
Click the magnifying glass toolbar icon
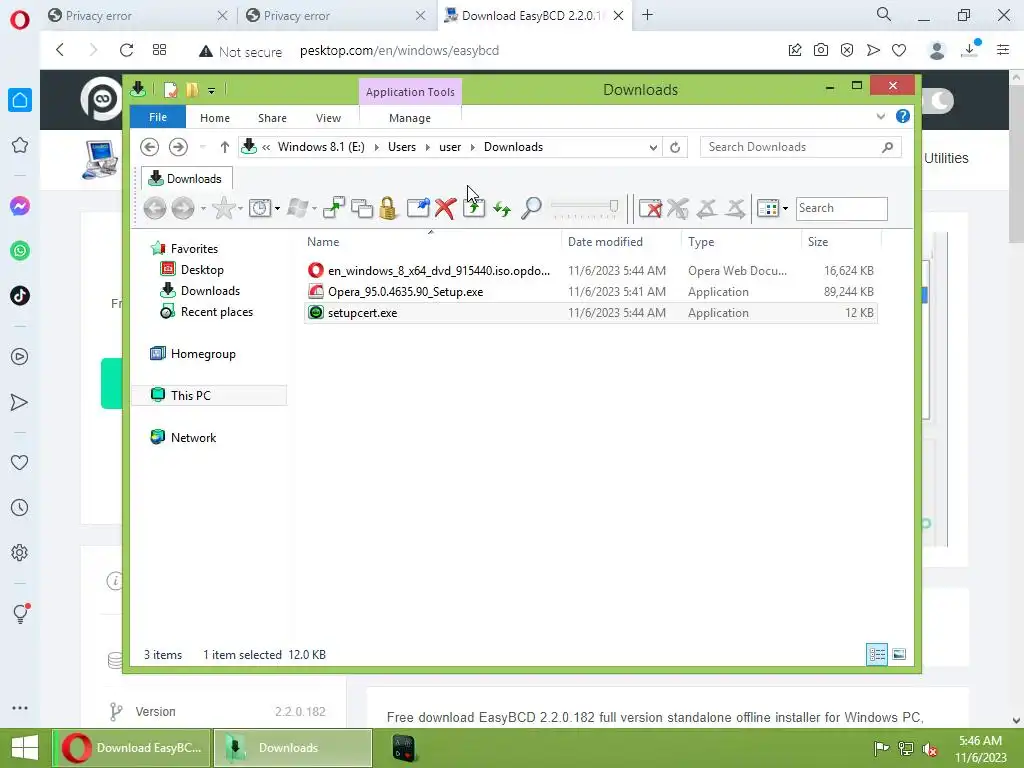tap(531, 208)
